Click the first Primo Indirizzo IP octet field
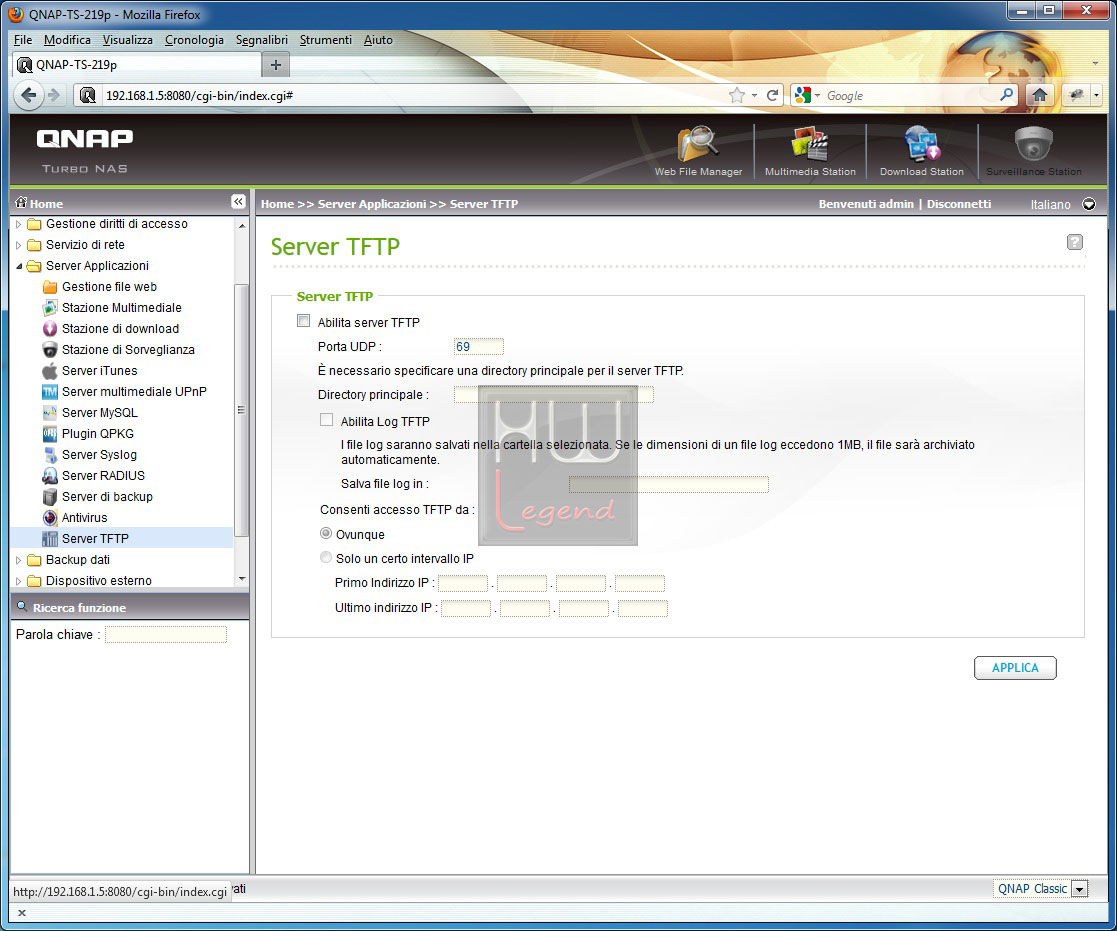This screenshot has width=1117, height=931. coord(463,583)
